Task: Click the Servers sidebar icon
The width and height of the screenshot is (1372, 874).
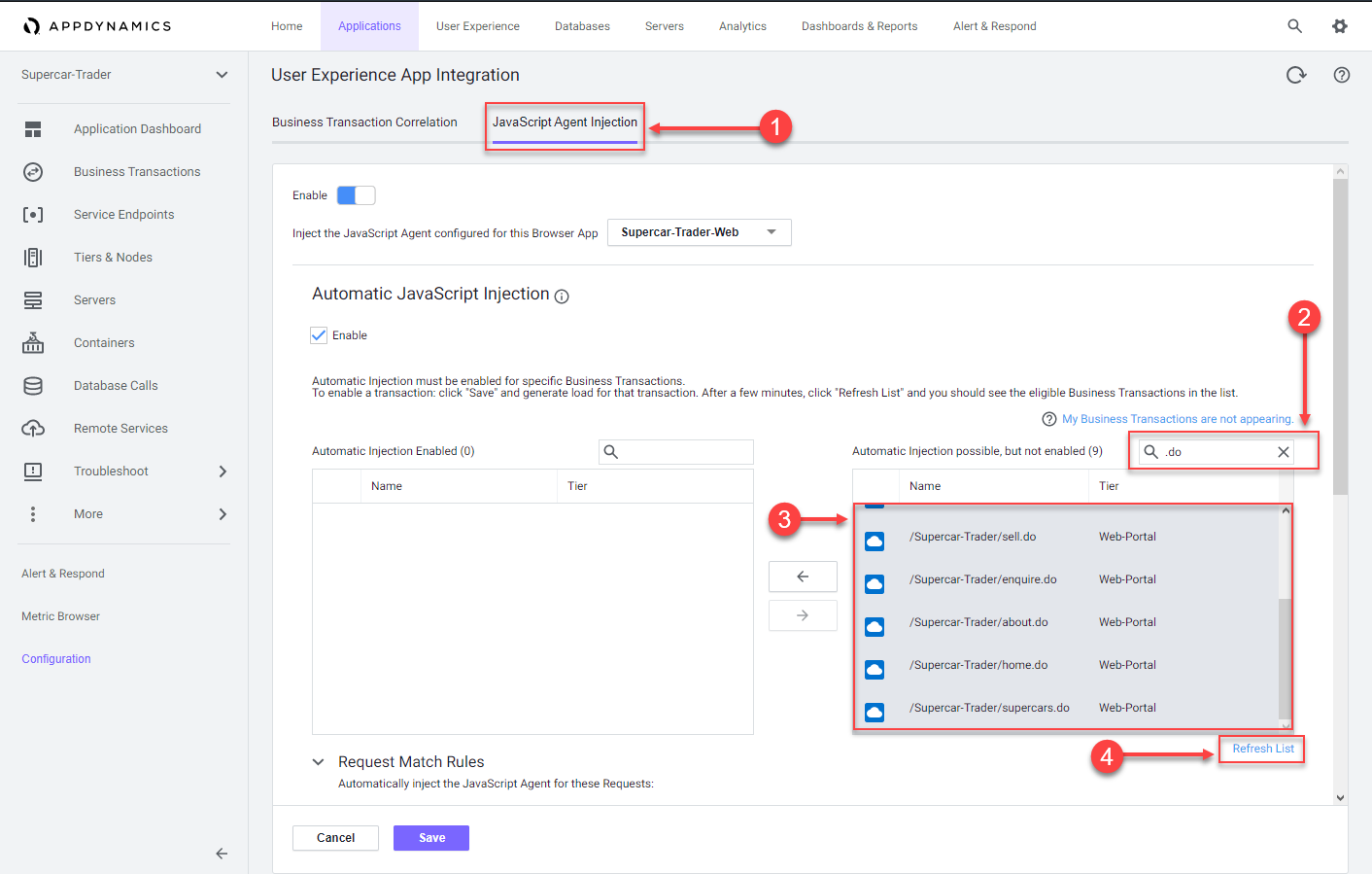Action: coord(33,300)
